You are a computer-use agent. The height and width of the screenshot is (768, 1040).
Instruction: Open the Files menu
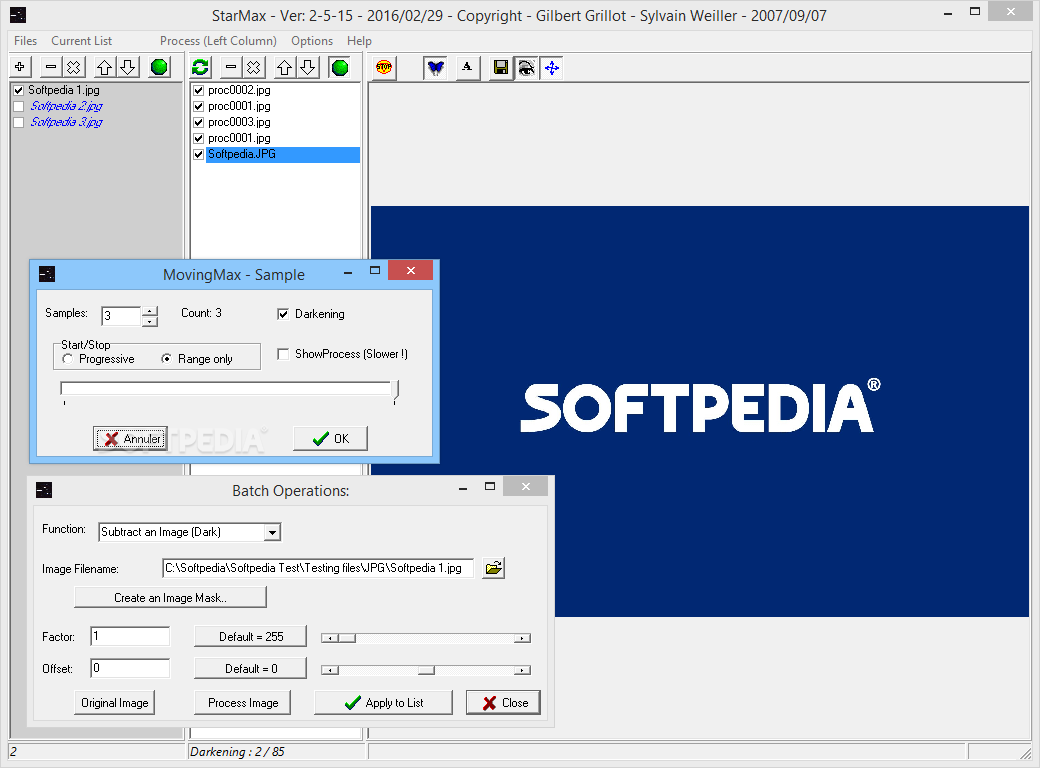point(25,41)
